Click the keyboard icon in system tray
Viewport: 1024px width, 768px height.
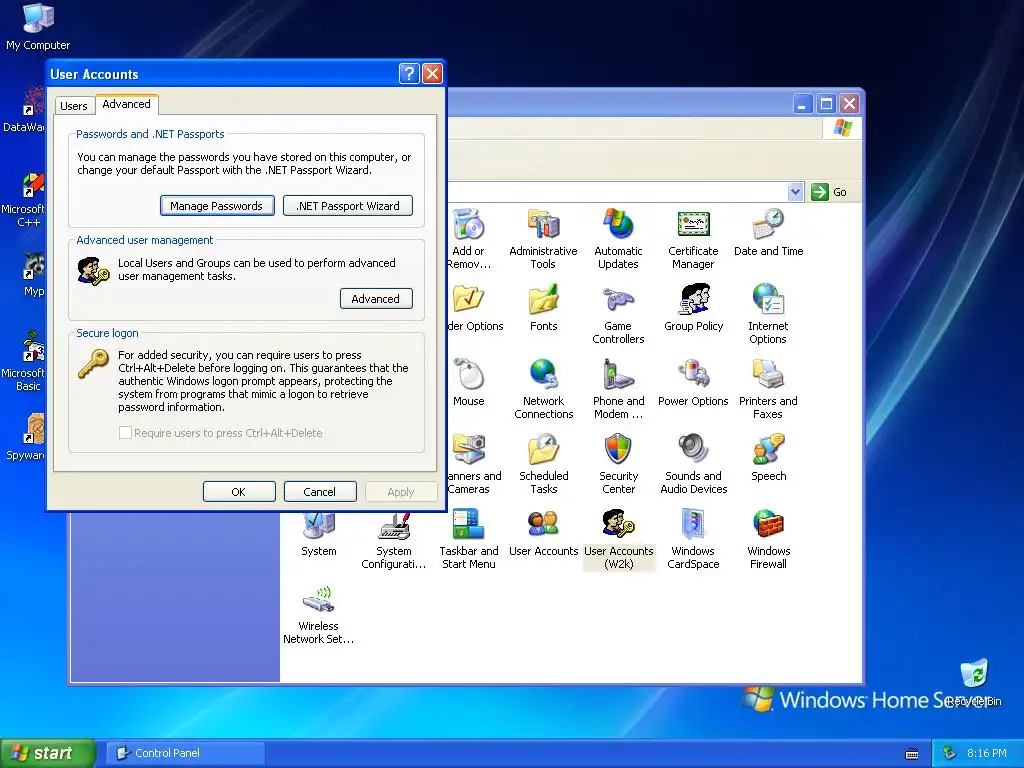pos(912,754)
